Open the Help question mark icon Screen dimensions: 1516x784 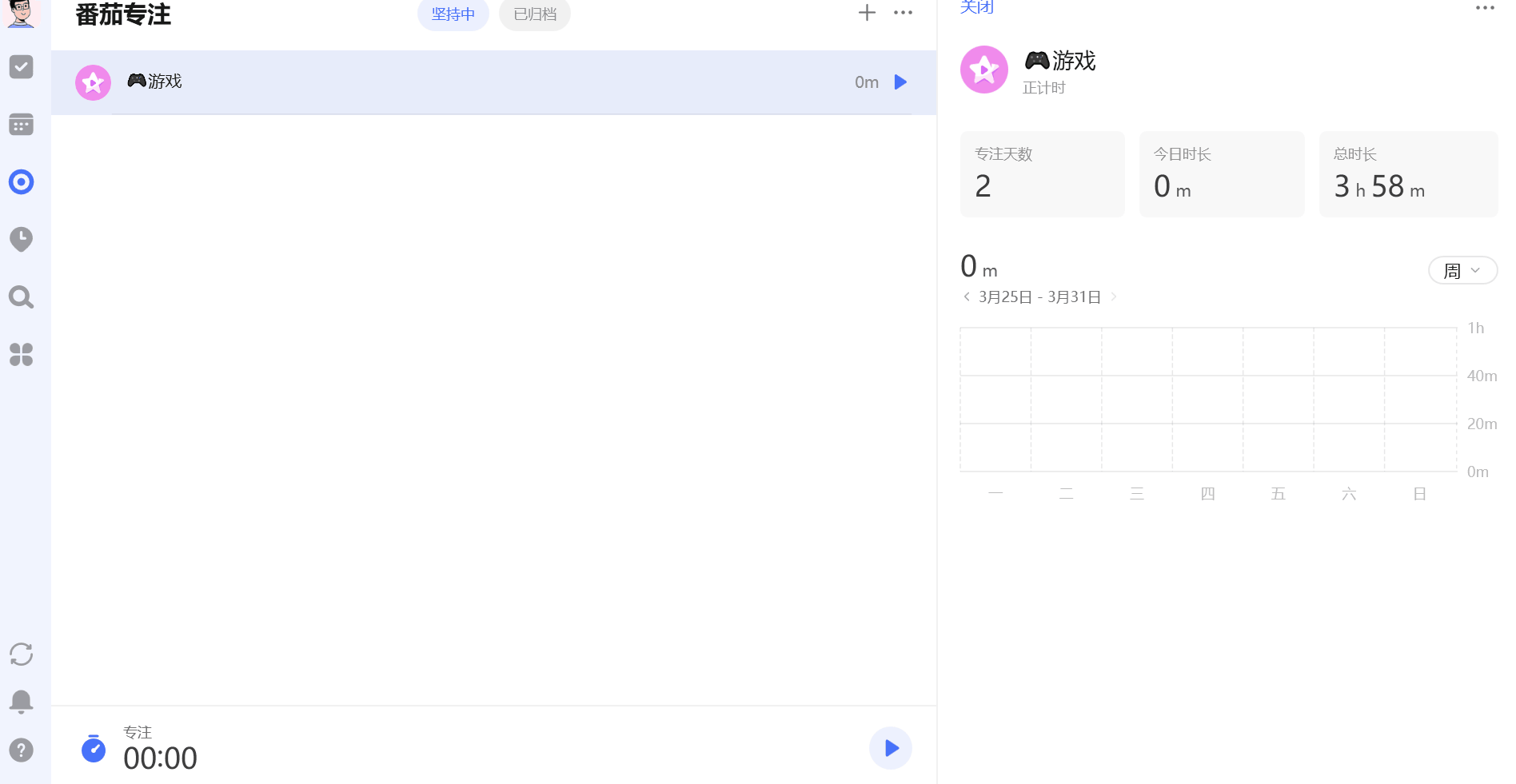tap(22, 750)
